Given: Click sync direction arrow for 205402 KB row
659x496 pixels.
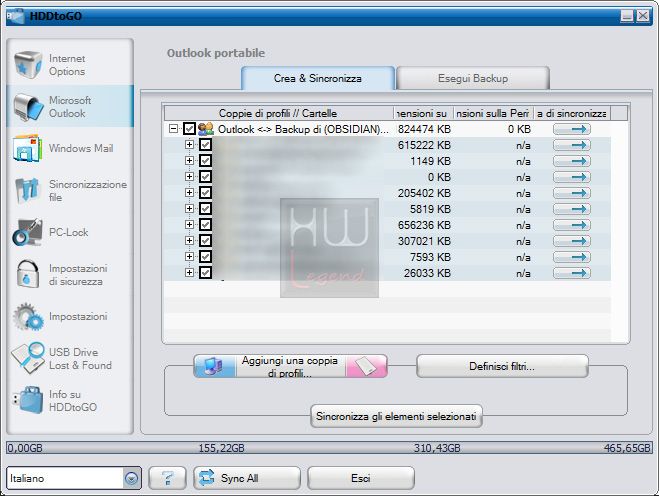Looking at the screenshot, I should tap(572, 193).
